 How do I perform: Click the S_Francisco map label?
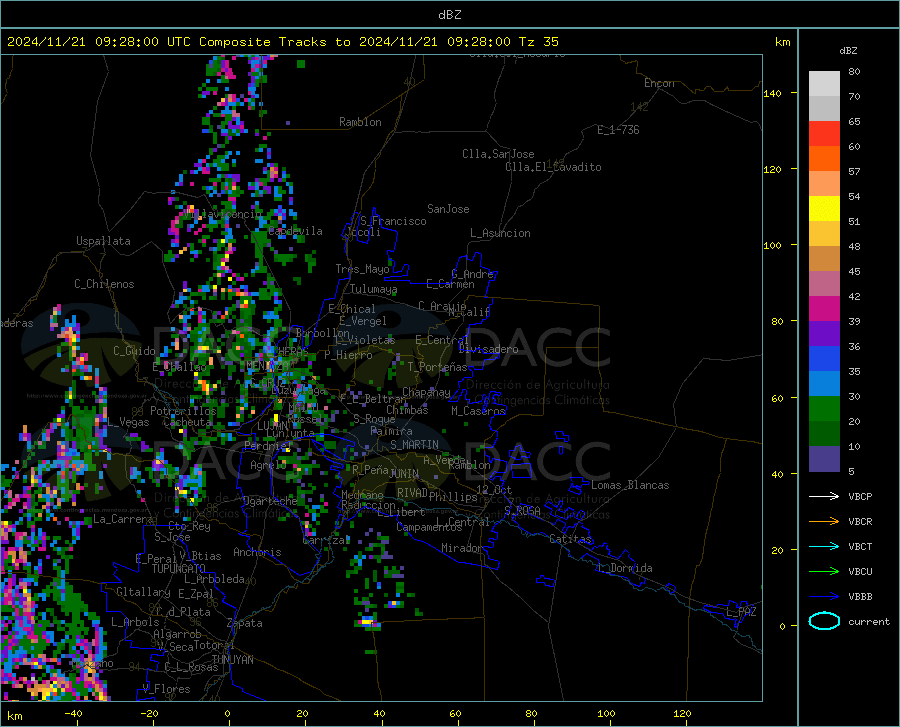(x=393, y=221)
